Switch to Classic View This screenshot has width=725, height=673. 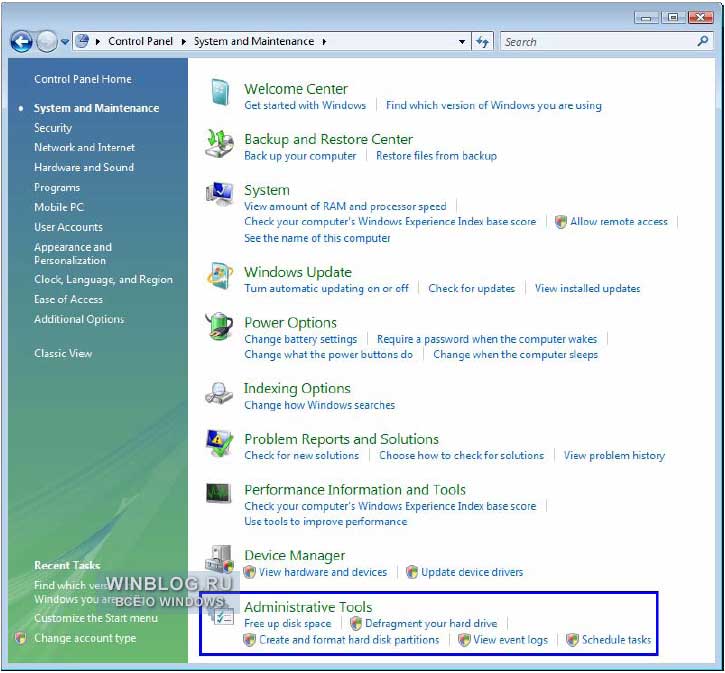coord(63,353)
